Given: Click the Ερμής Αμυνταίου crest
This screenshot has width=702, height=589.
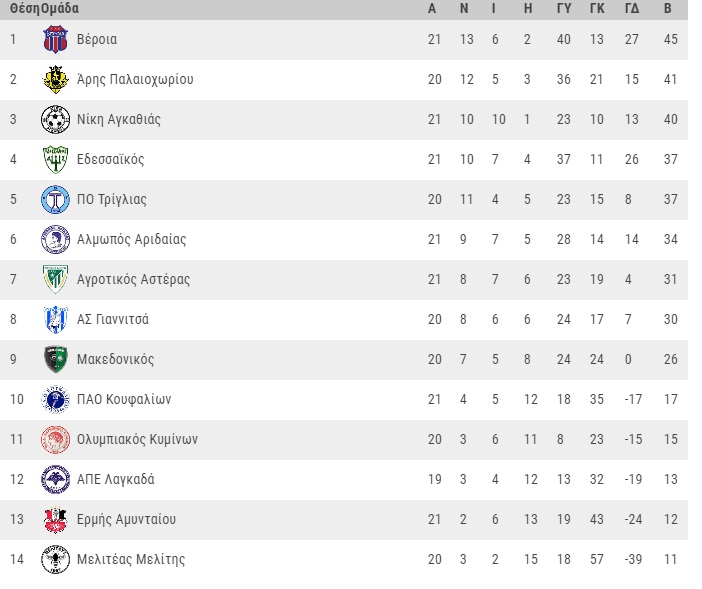Looking at the screenshot, I should click(x=56, y=520).
